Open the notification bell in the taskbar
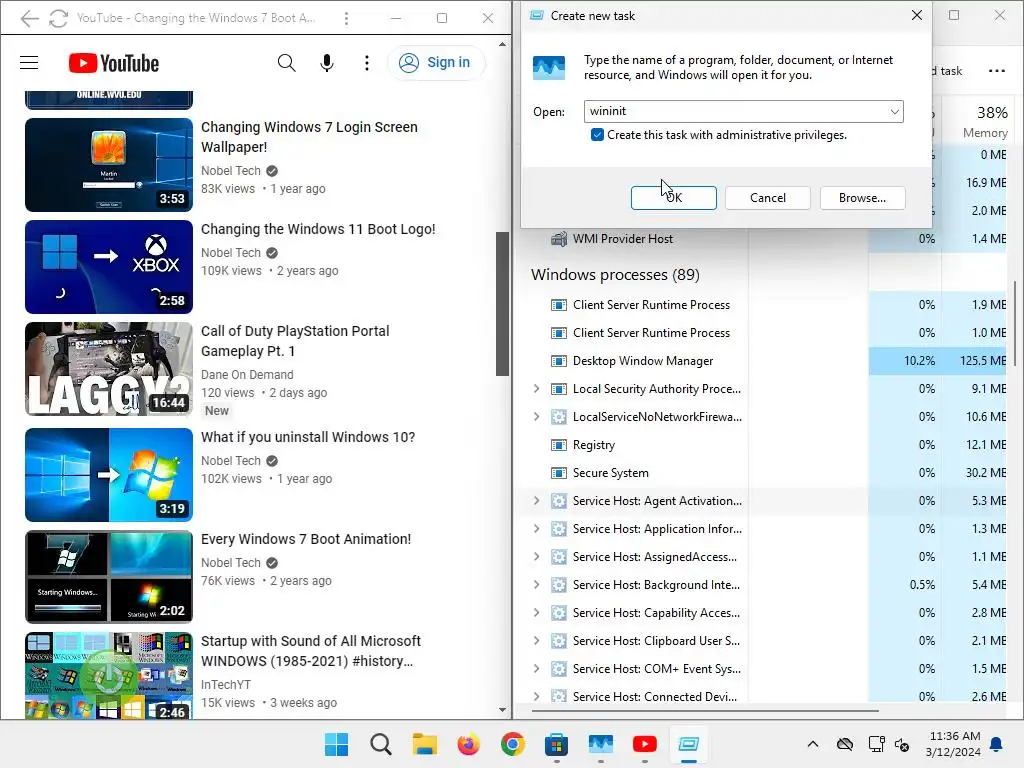The width and height of the screenshot is (1024, 768). pos(997,744)
